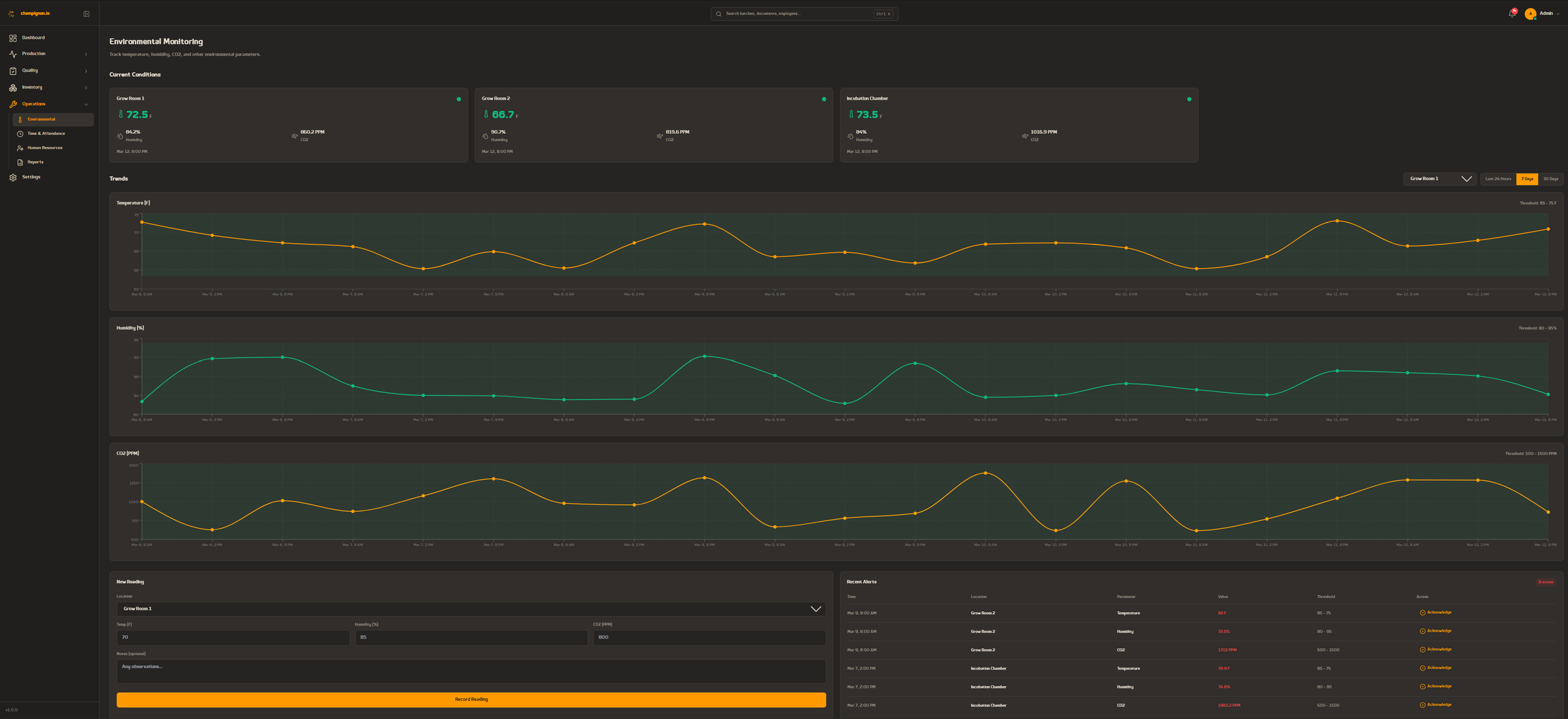
Task: Acknowledge the Grow Room 2 temperature alert
Action: pyautogui.click(x=1435, y=612)
